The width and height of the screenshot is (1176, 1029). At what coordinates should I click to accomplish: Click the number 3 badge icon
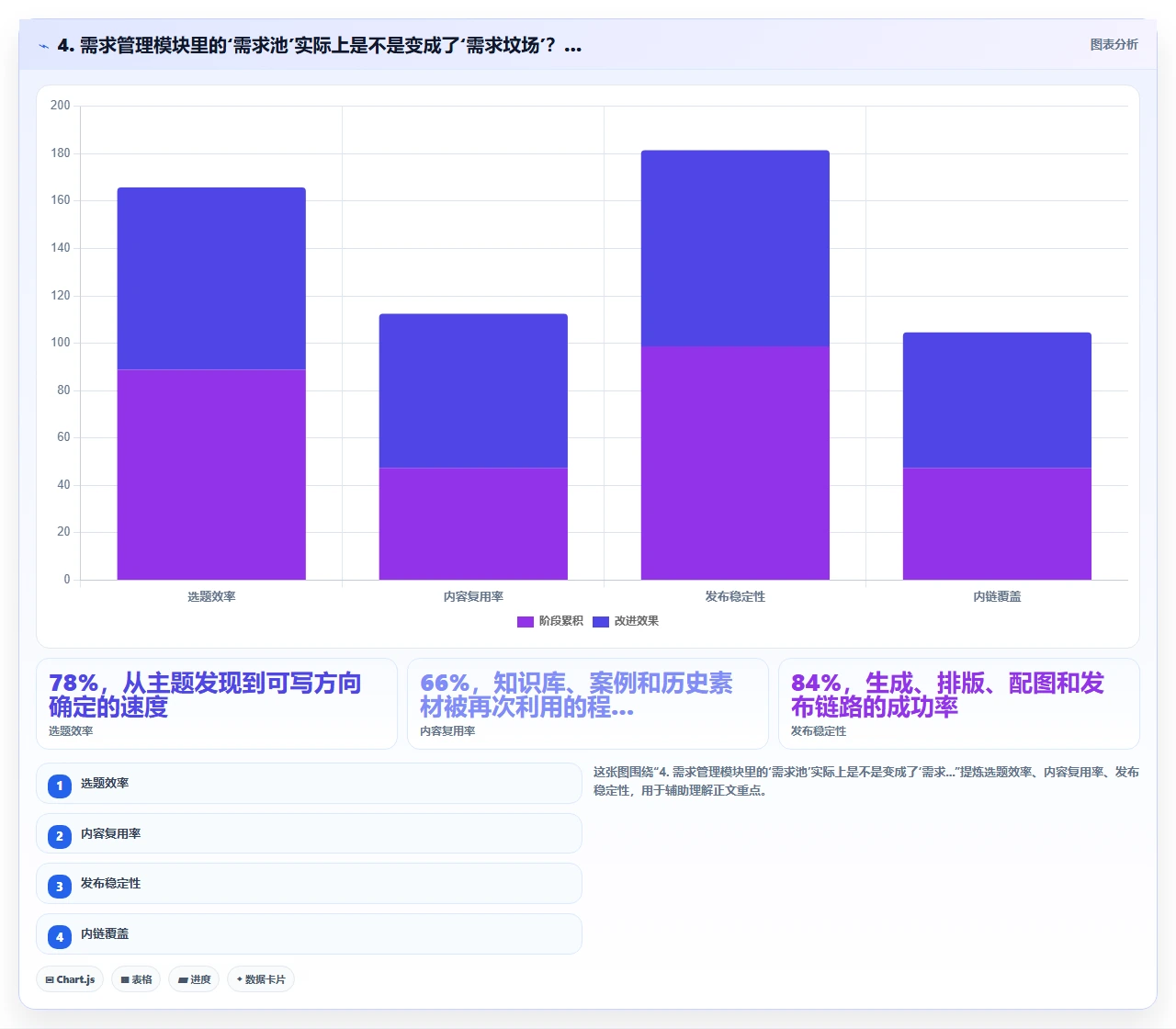[x=60, y=887]
